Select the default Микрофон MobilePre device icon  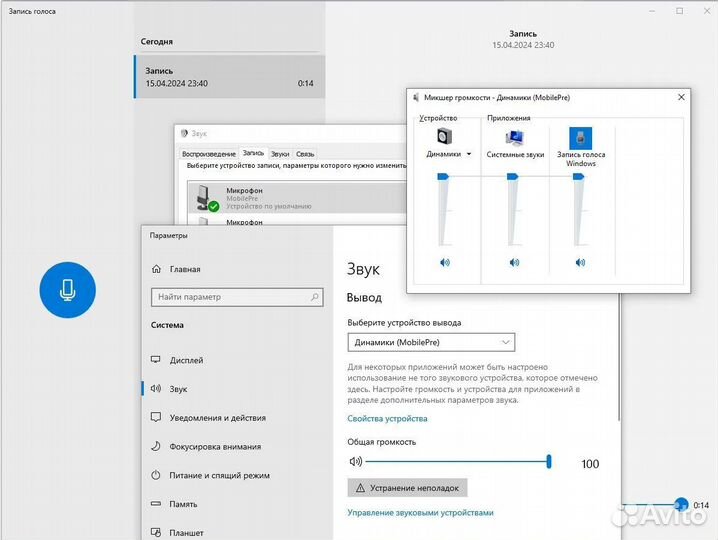pyautogui.click(x=205, y=196)
